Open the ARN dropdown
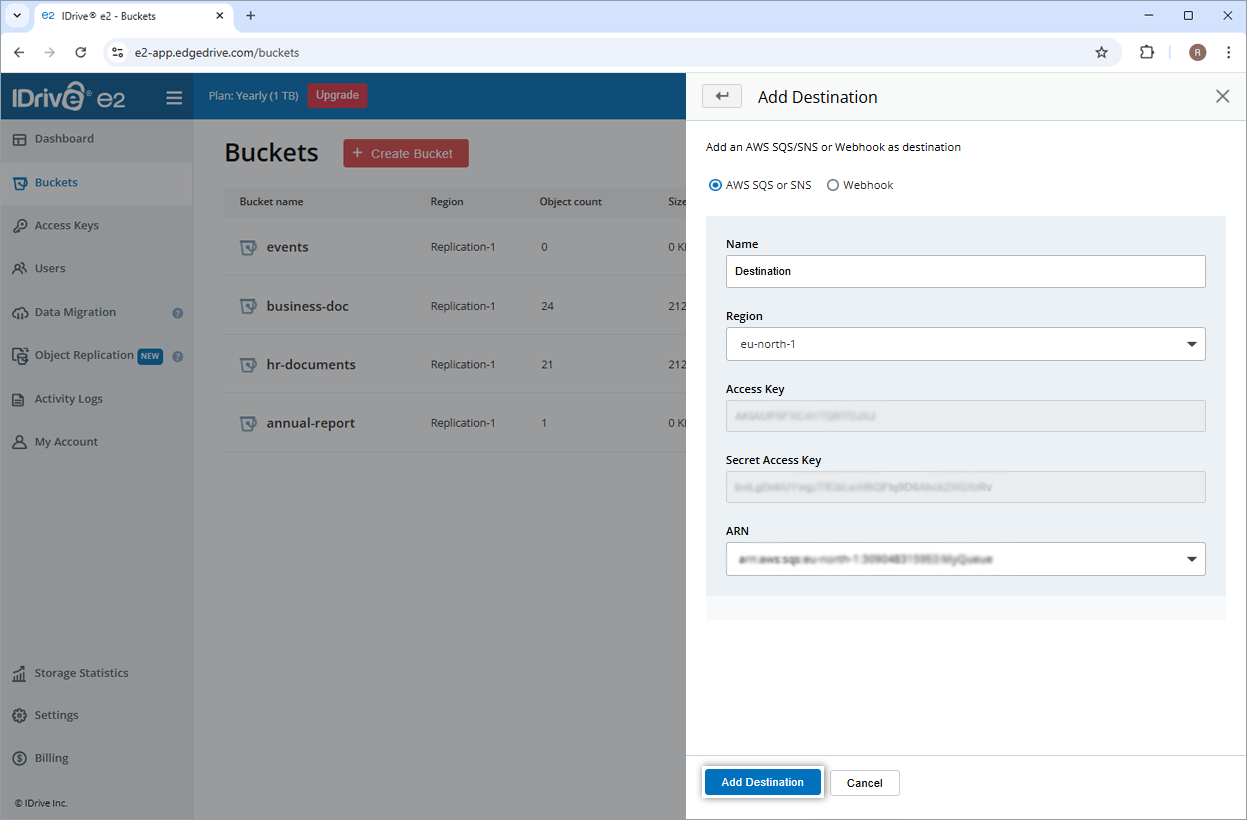 (965, 559)
